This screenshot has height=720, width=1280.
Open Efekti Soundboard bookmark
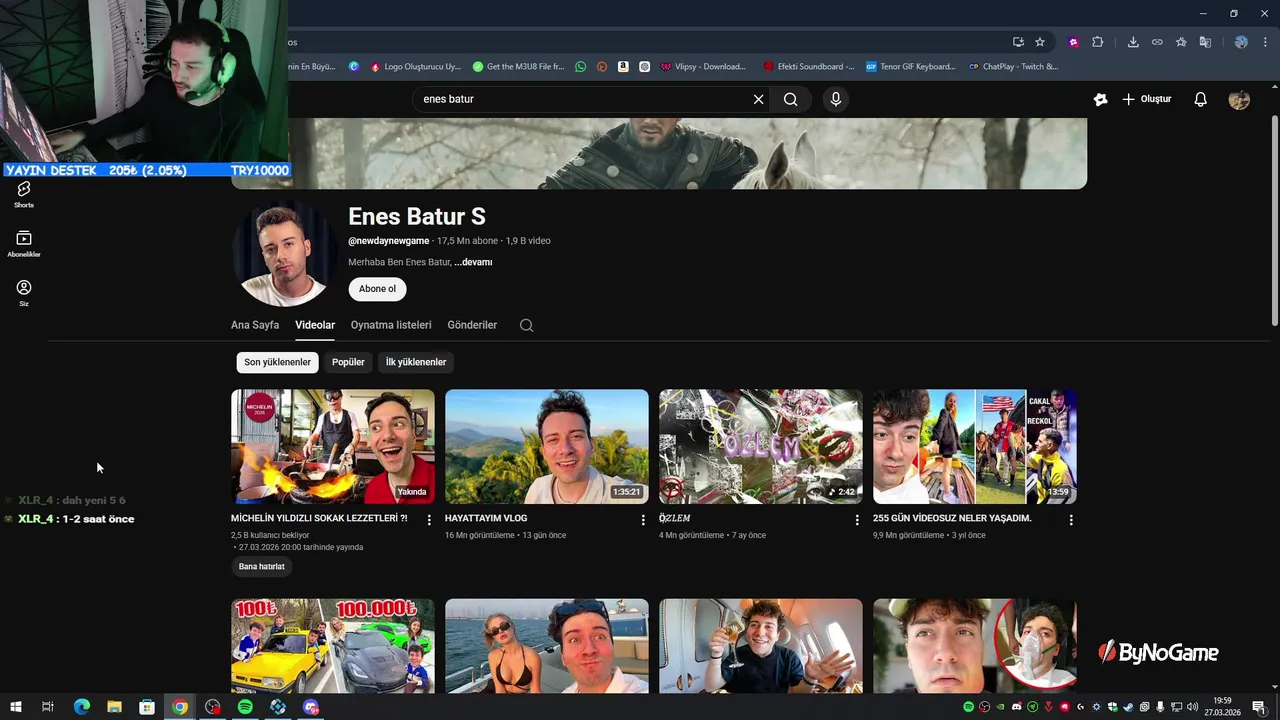pyautogui.click(x=809, y=67)
